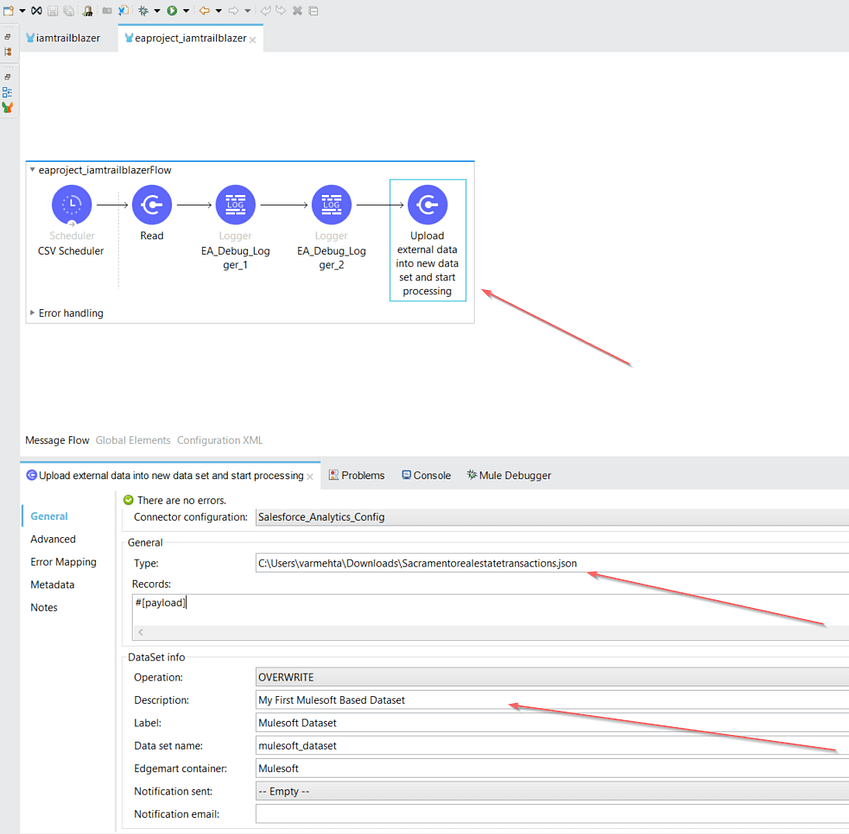The height and width of the screenshot is (834, 849).
Task: Run the project with green play icon
Action: (172, 11)
